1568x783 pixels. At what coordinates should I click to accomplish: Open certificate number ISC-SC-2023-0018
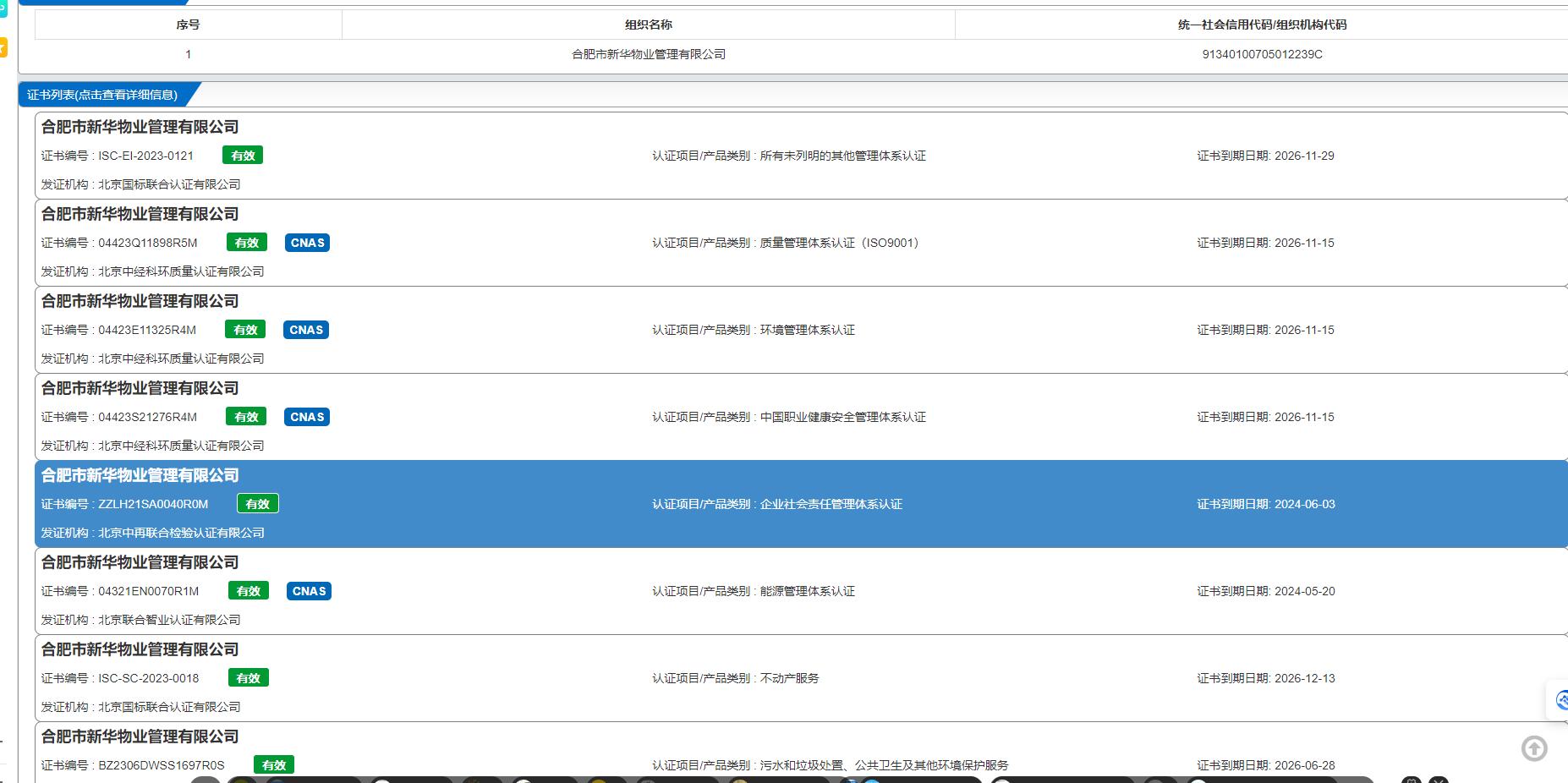tap(149, 678)
